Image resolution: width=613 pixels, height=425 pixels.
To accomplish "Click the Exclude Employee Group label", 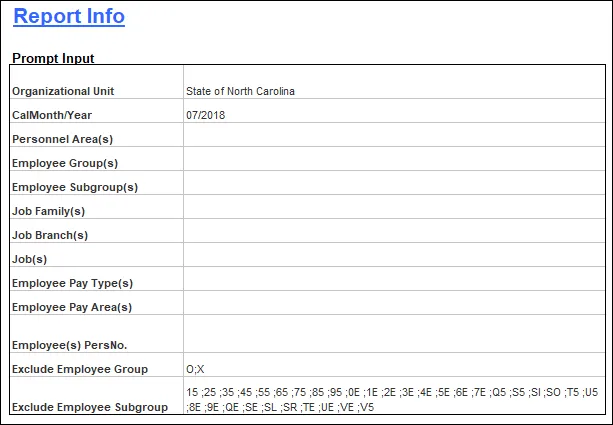I will pyautogui.click(x=80, y=369).
